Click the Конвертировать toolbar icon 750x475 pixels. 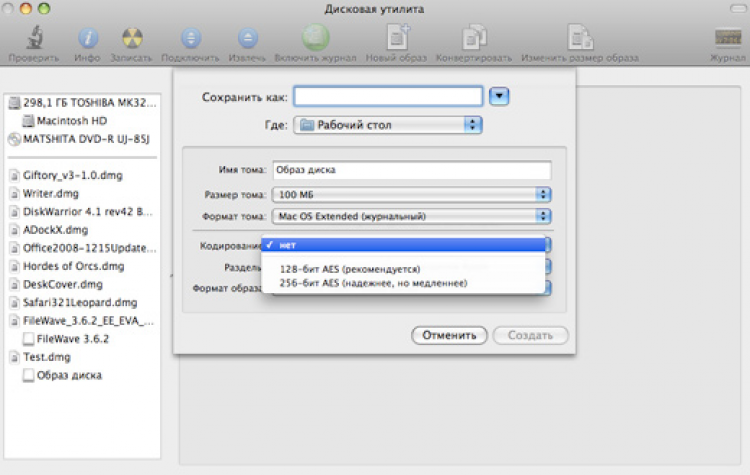(474, 37)
